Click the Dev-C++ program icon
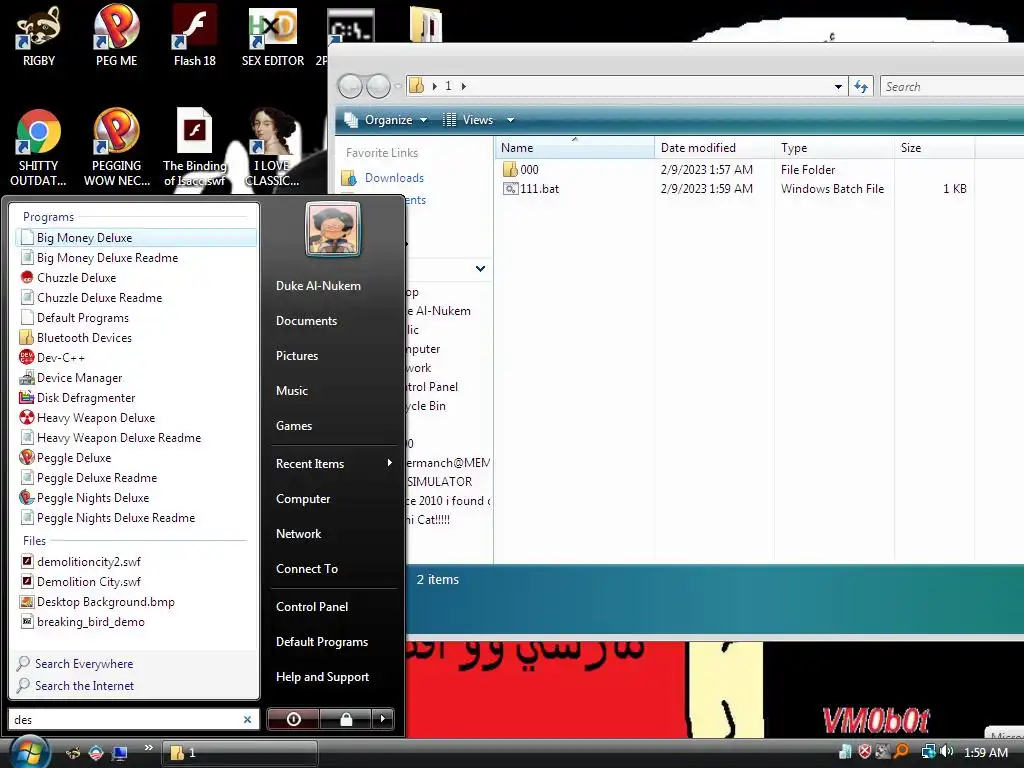 tap(27, 358)
